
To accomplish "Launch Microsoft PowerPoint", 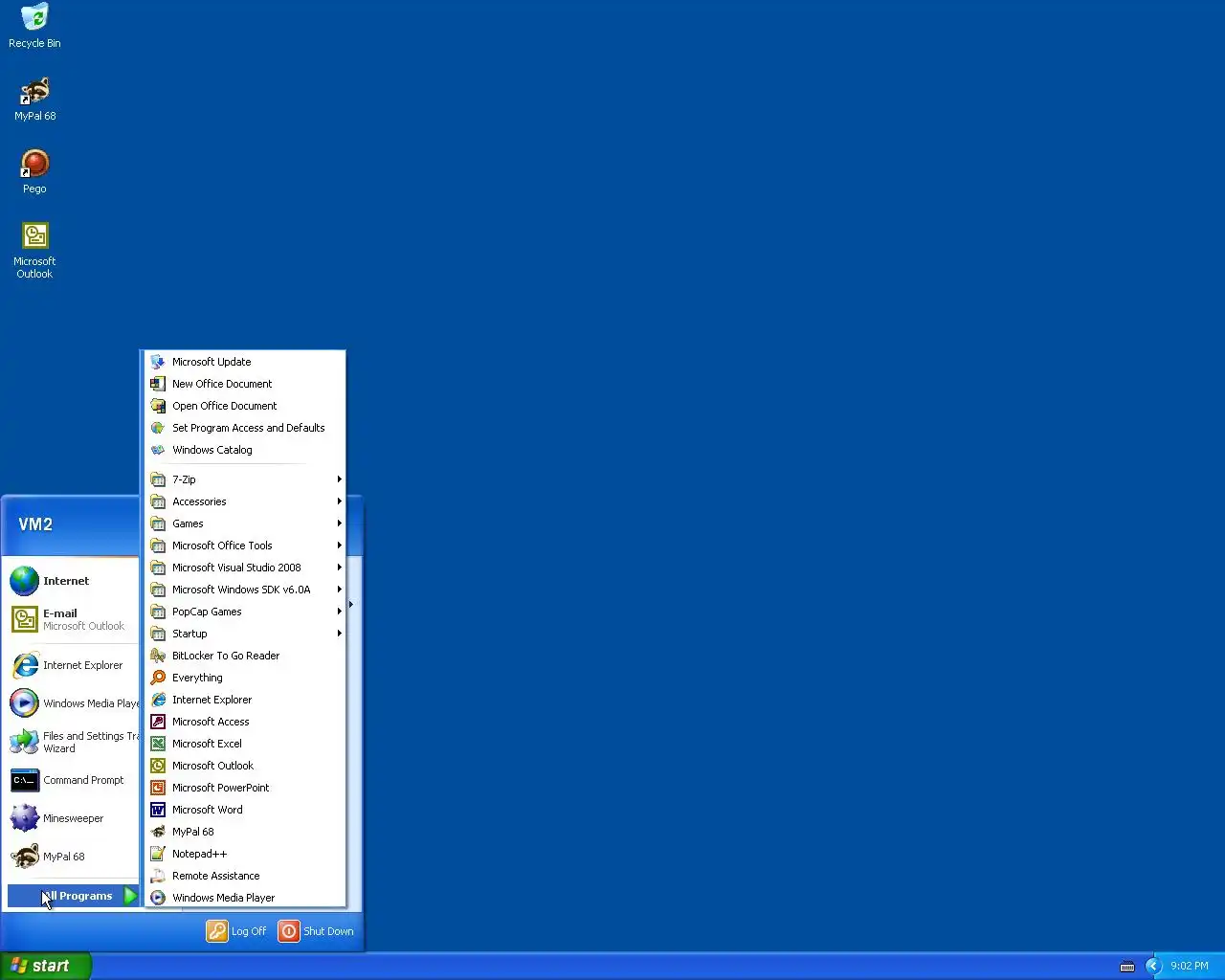I will [245, 788].
